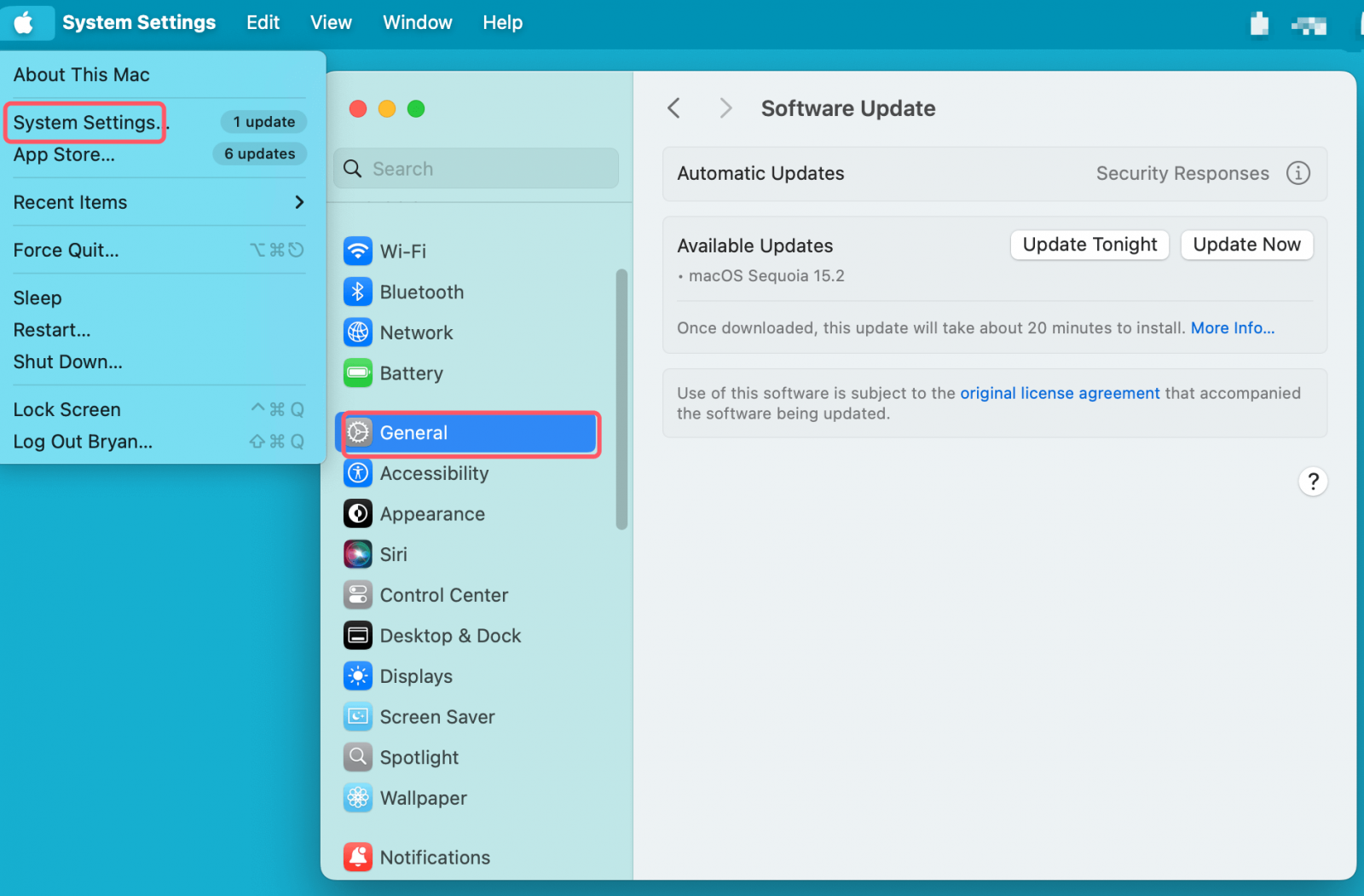1364x896 pixels.
Task: Go back with the left chevron
Action: (x=673, y=108)
